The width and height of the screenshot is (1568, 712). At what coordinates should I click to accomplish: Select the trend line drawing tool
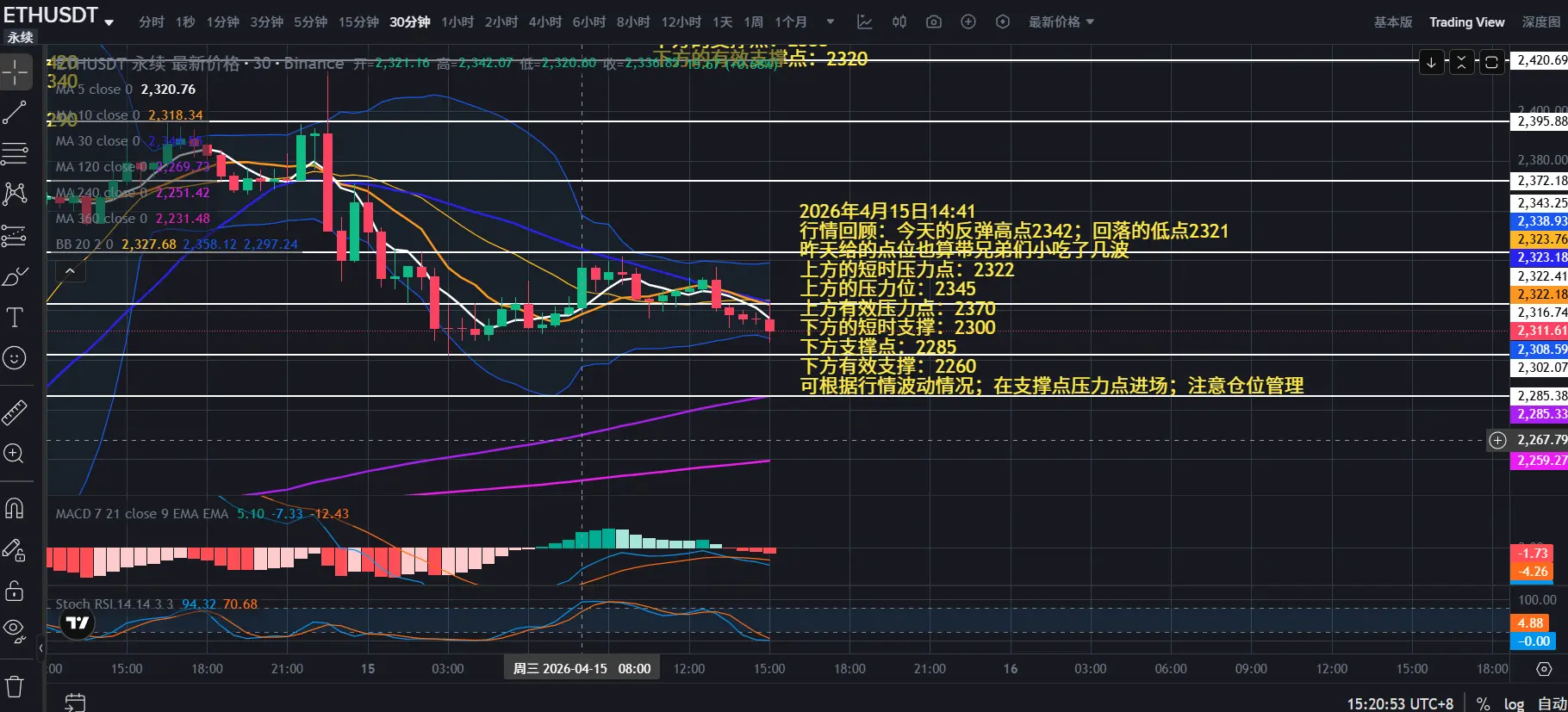[16, 113]
